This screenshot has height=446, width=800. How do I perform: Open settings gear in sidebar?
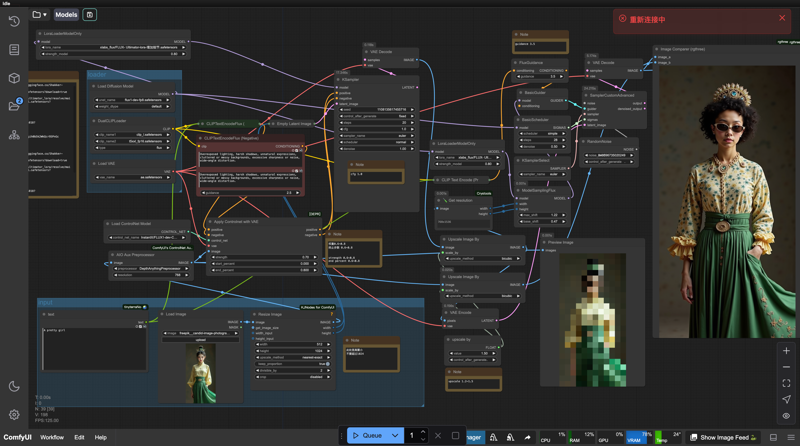click(14, 415)
